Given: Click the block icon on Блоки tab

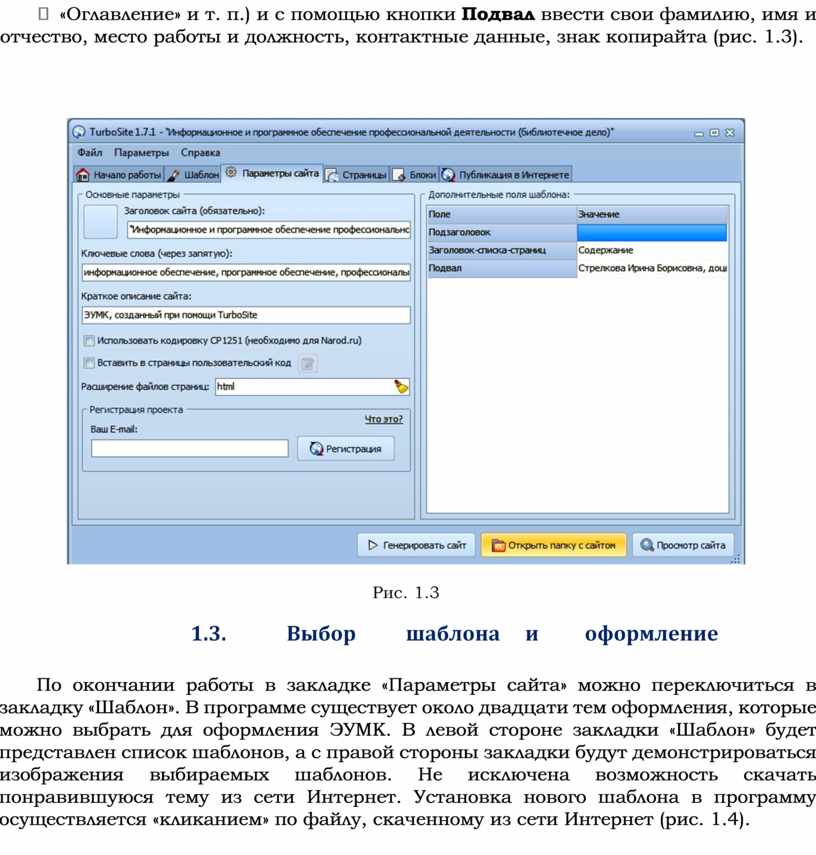Looking at the screenshot, I should (x=399, y=175).
